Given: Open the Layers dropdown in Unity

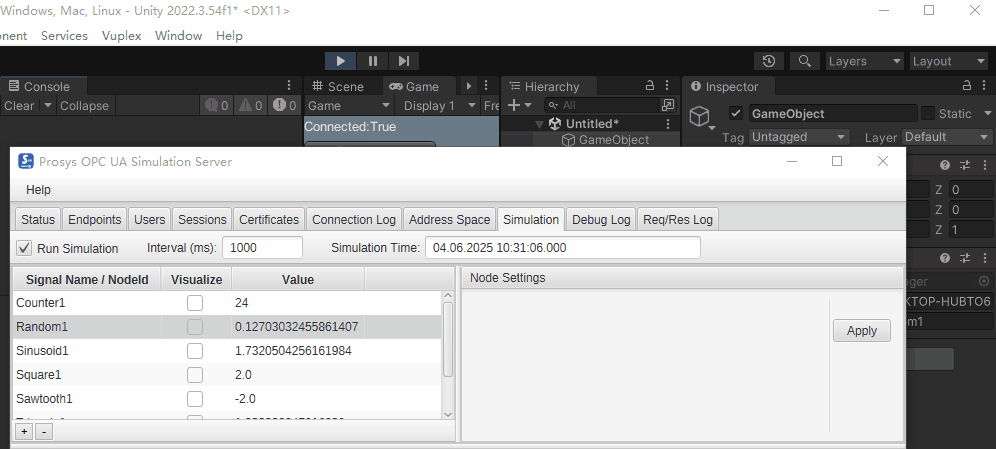Looking at the screenshot, I should [x=865, y=61].
